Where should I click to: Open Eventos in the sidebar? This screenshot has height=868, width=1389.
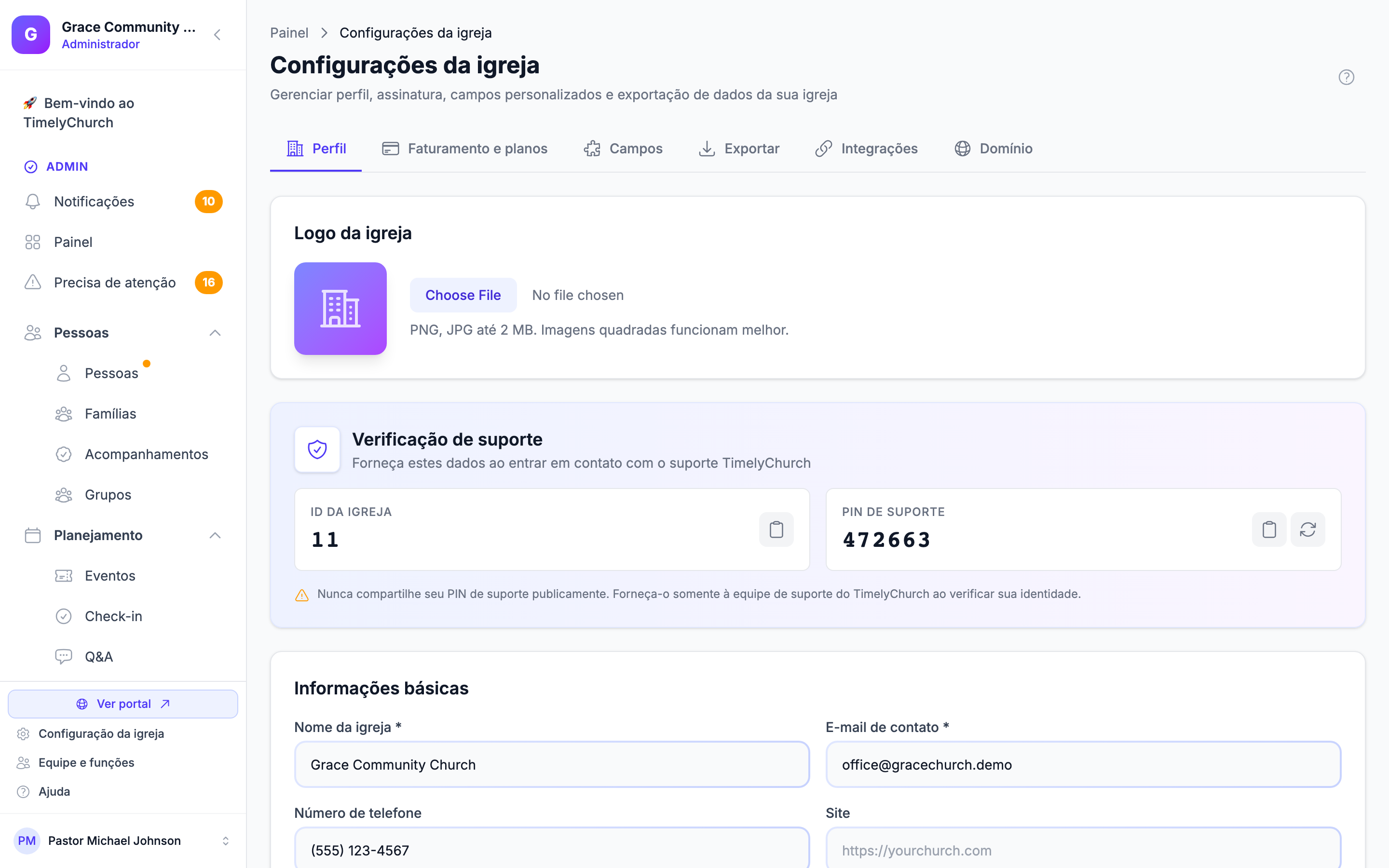coord(138,576)
